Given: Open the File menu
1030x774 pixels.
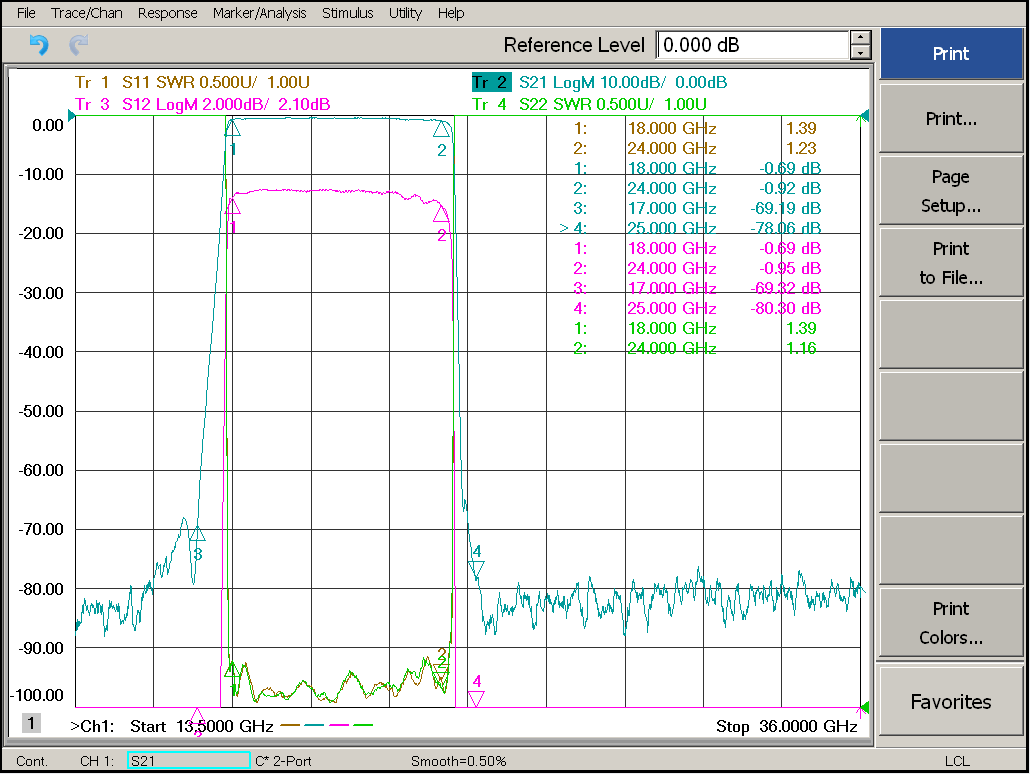Looking at the screenshot, I should point(26,13).
